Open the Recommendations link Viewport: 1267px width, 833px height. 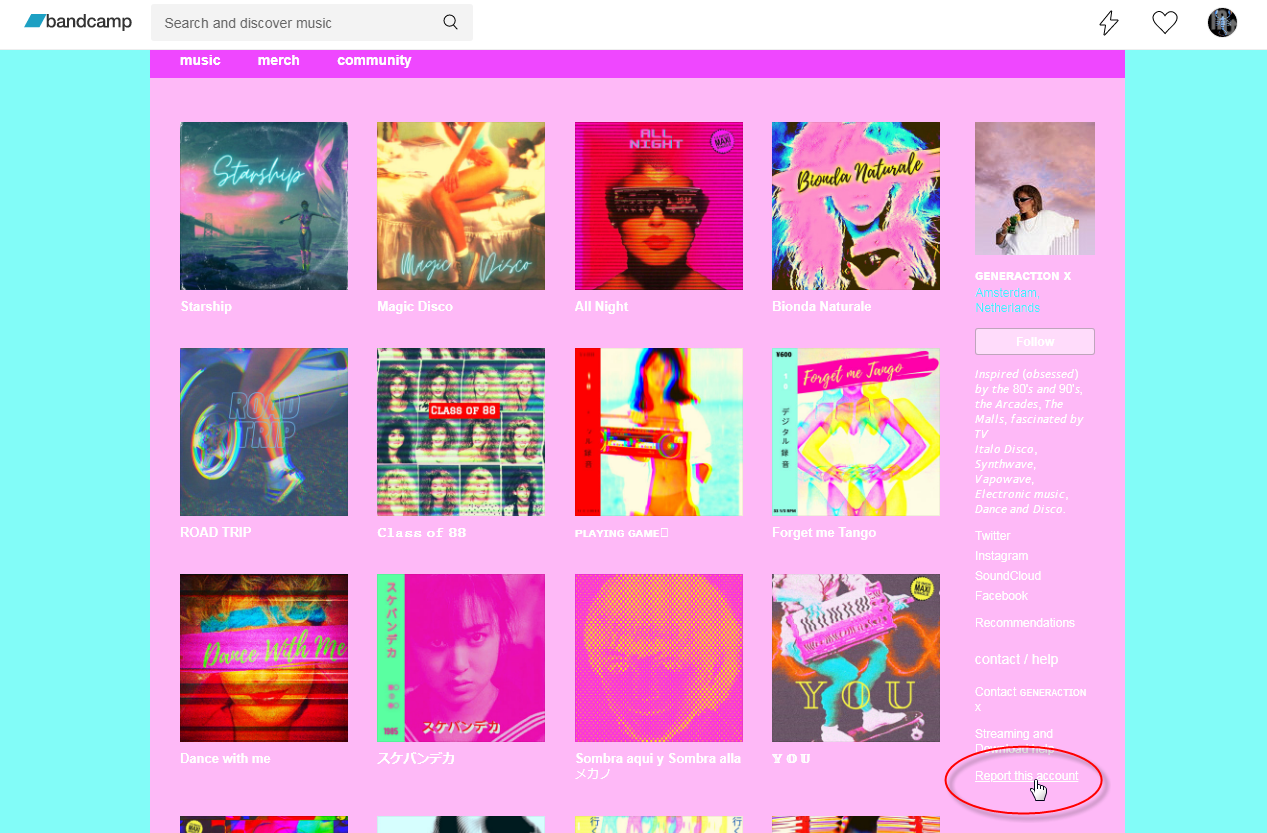point(1025,623)
